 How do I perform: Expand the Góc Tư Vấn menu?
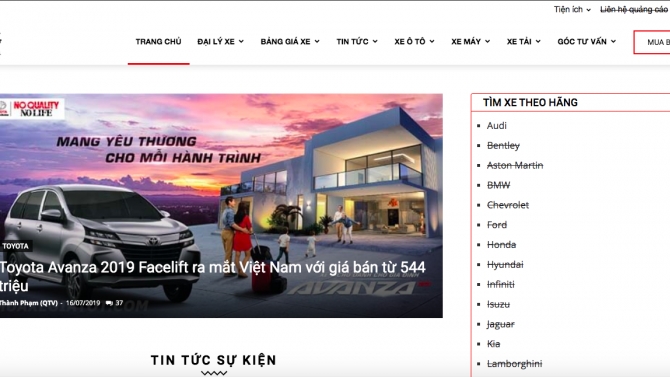pyautogui.click(x=586, y=41)
